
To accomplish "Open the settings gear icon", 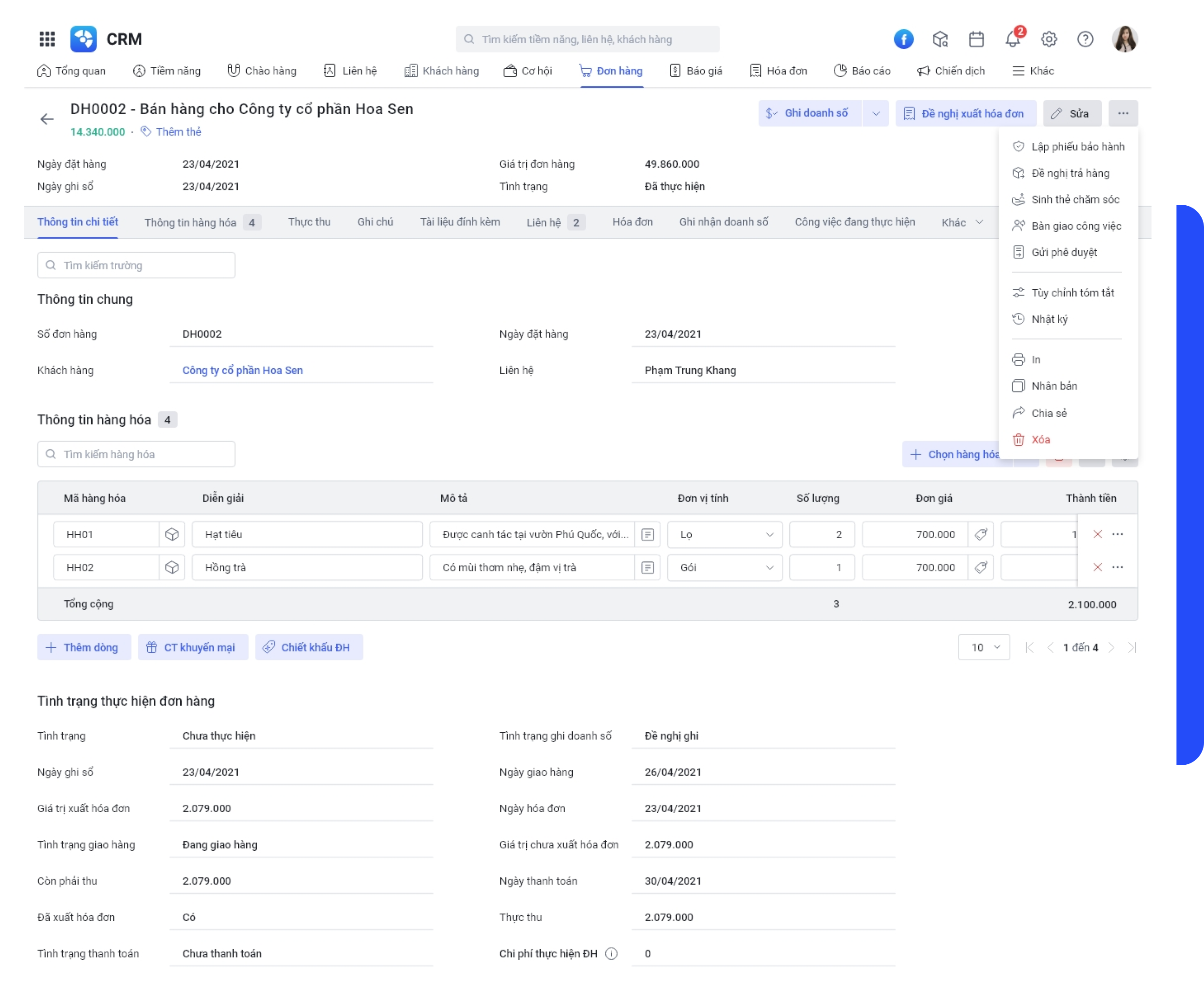I will 1049,39.
